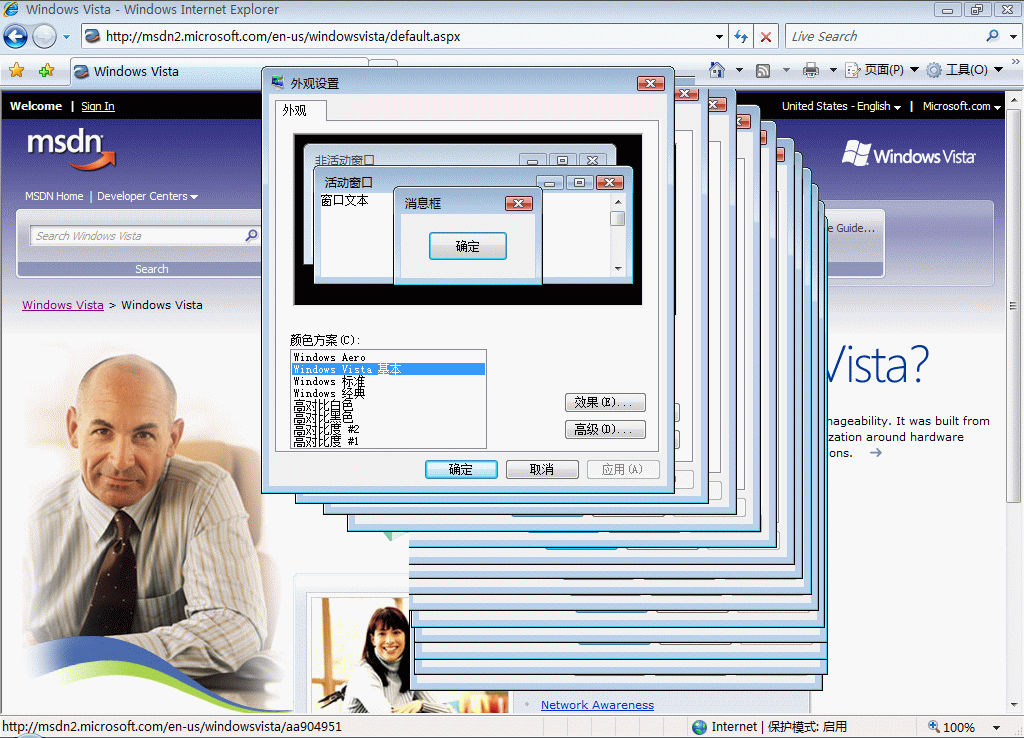Choose Windows 标准 color scheme
Screen dimensions: 1024x738
(x=388, y=381)
